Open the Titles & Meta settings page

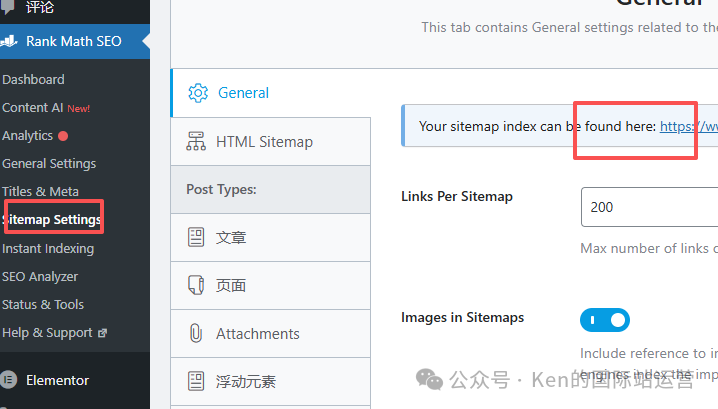[x=40, y=191]
